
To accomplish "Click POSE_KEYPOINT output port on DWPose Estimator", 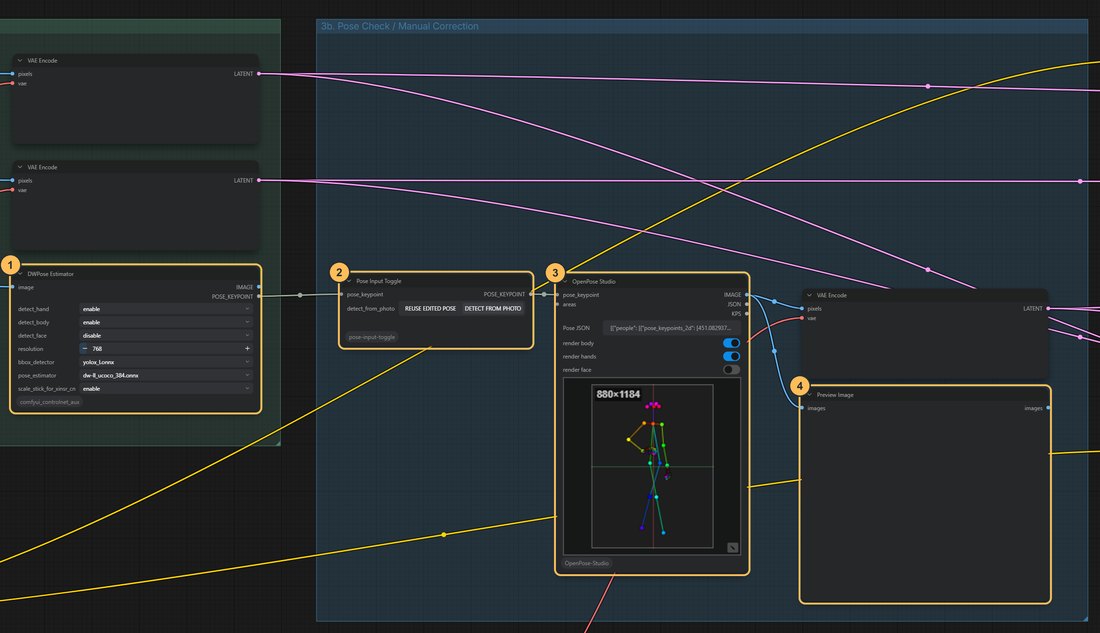I will pos(259,296).
